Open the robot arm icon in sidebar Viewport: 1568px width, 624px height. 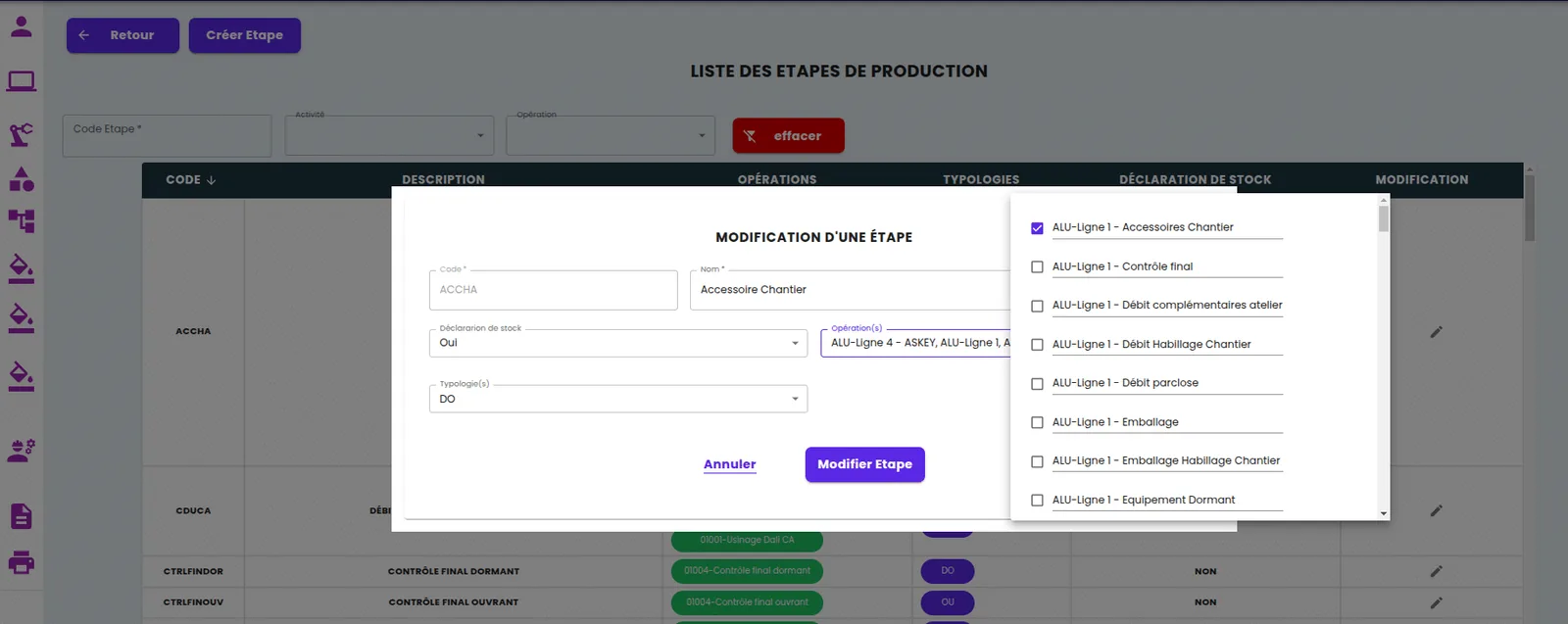coord(22,134)
